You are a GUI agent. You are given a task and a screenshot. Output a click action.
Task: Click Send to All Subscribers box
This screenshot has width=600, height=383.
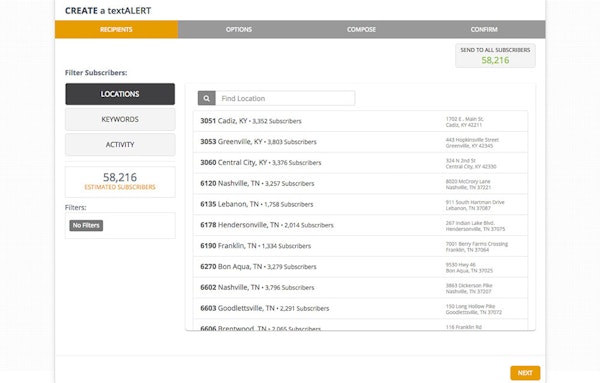(x=495, y=55)
